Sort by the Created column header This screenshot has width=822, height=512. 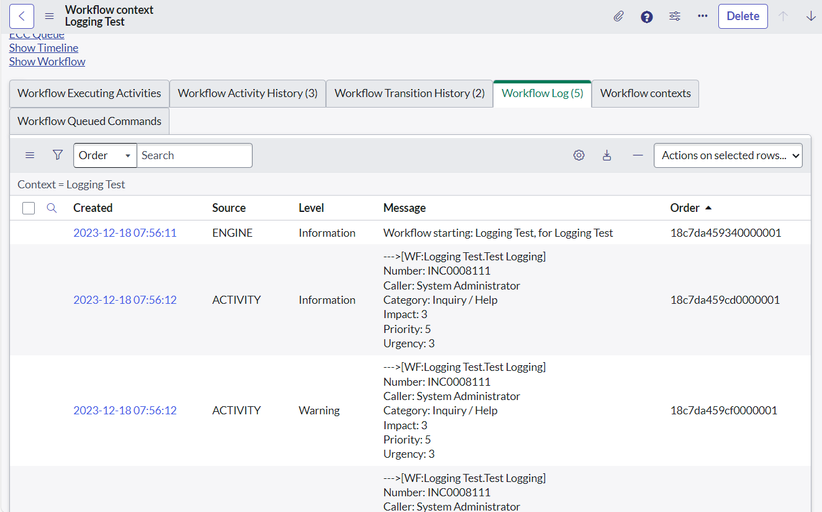(93, 208)
